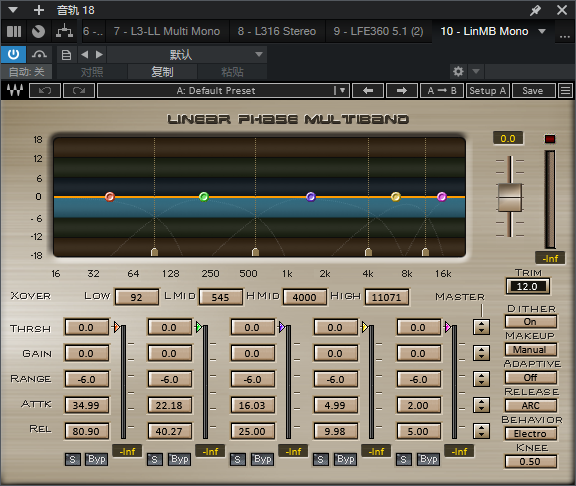Click master Range up/down stepper
Screen dimensions: 576x486
pos(481,379)
